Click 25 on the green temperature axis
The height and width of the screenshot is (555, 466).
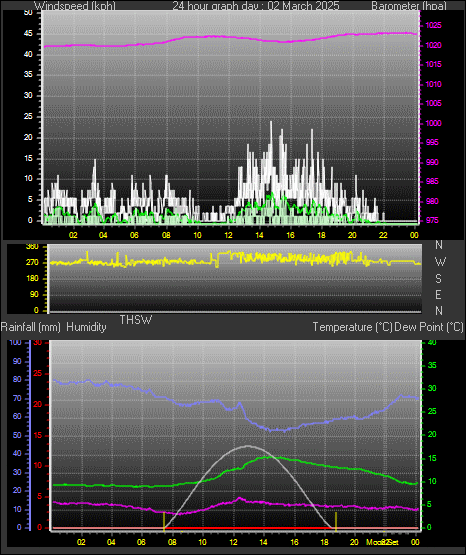pyautogui.click(x=432, y=412)
